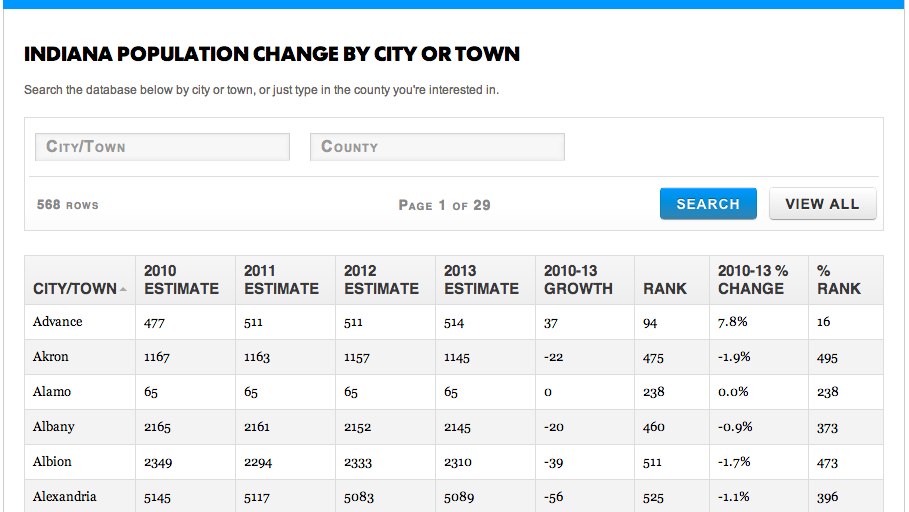Screen dimensions: 909x512
Task: Click Akron growth value -22
Action: [x=554, y=357]
